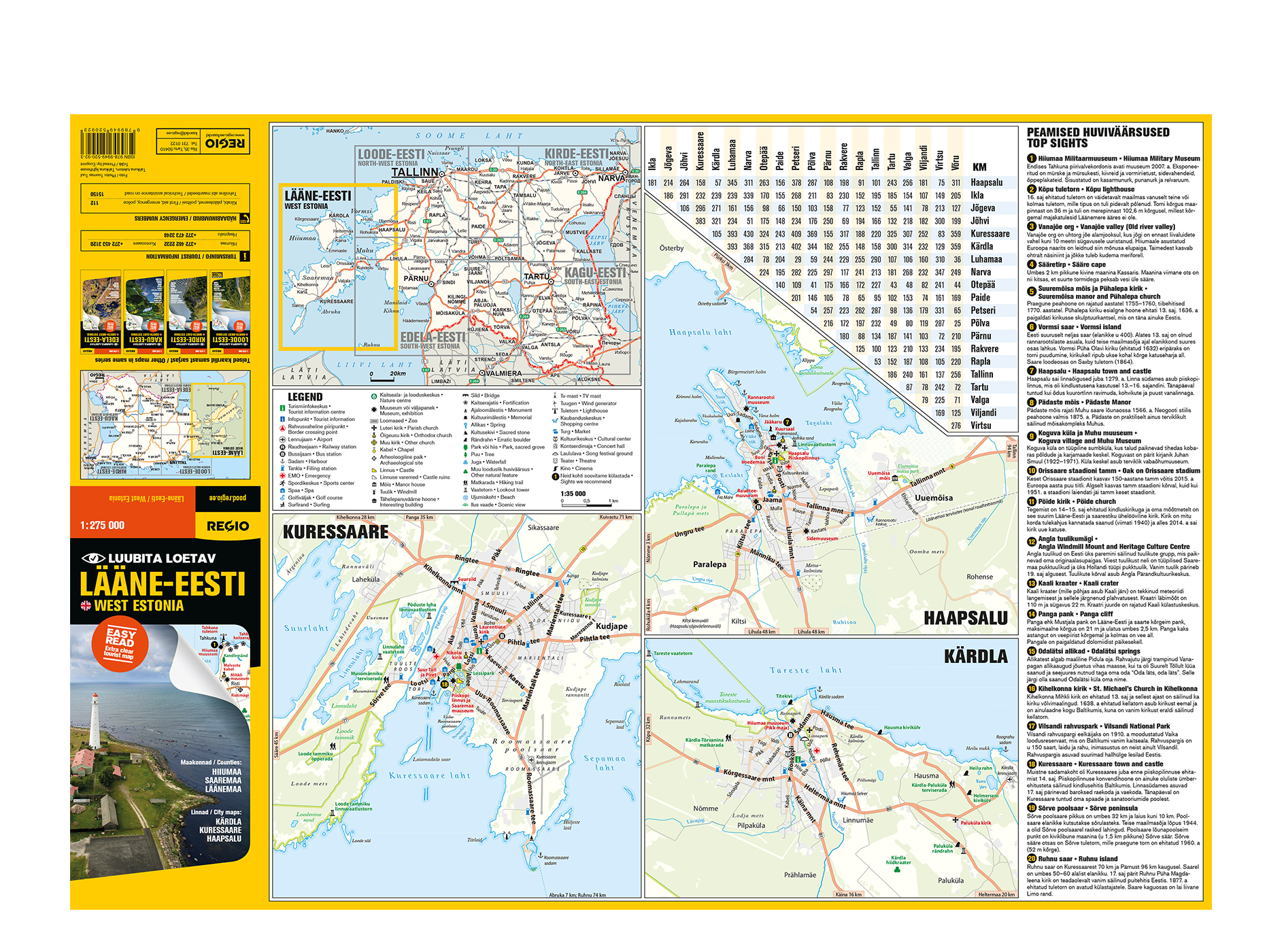Click the Haapsalu row label in the distance table
The image size is (1284, 952).
(986, 182)
